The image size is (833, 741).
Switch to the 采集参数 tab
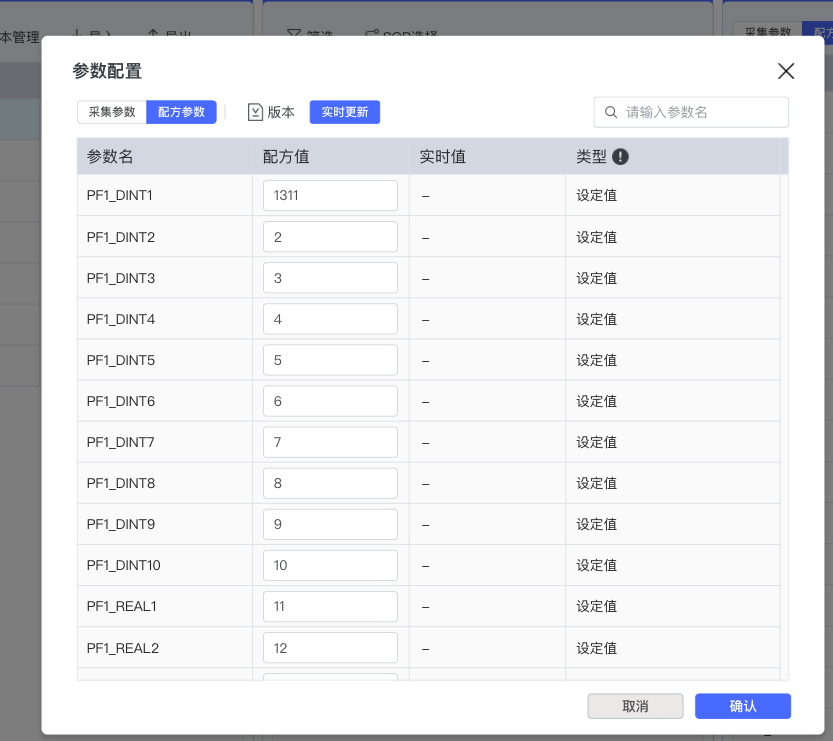click(x=112, y=112)
